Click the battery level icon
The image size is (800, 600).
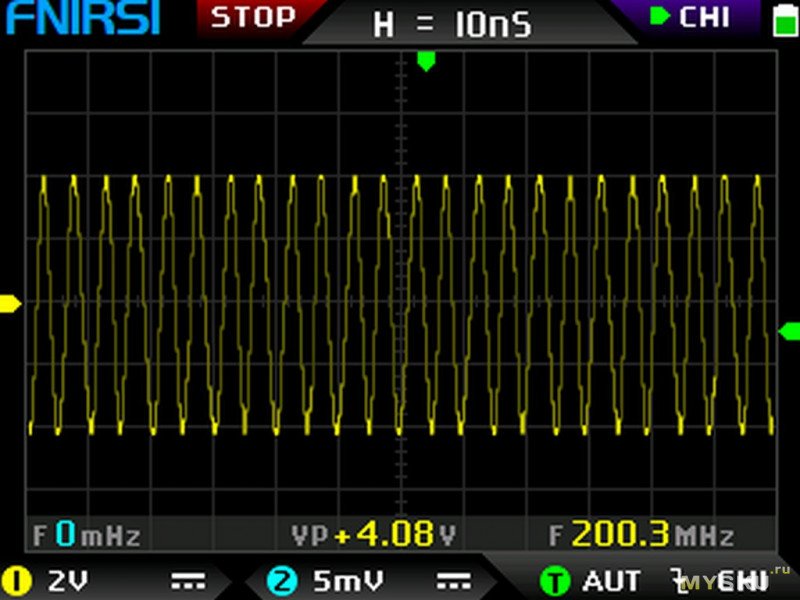(781, 19)
